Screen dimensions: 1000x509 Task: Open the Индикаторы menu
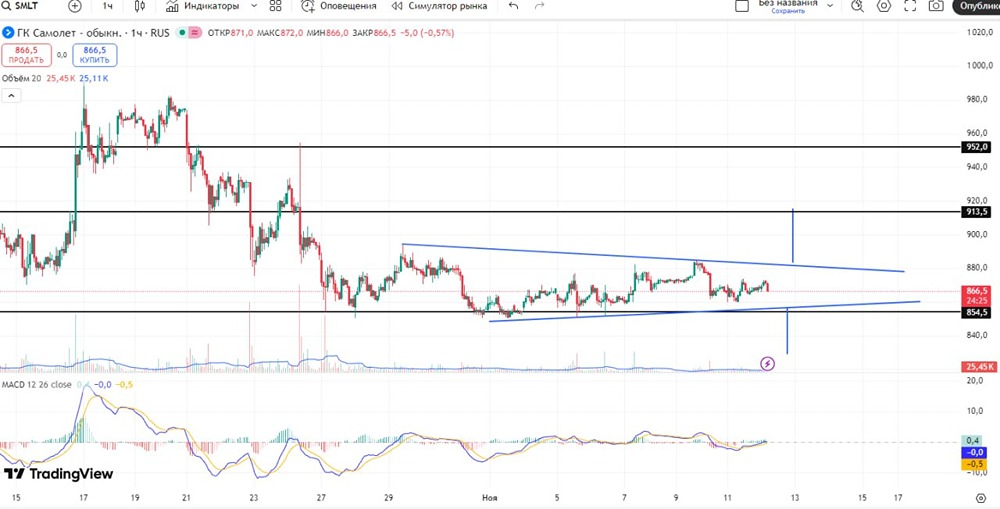pyautogui.click(x=202, y=6)
